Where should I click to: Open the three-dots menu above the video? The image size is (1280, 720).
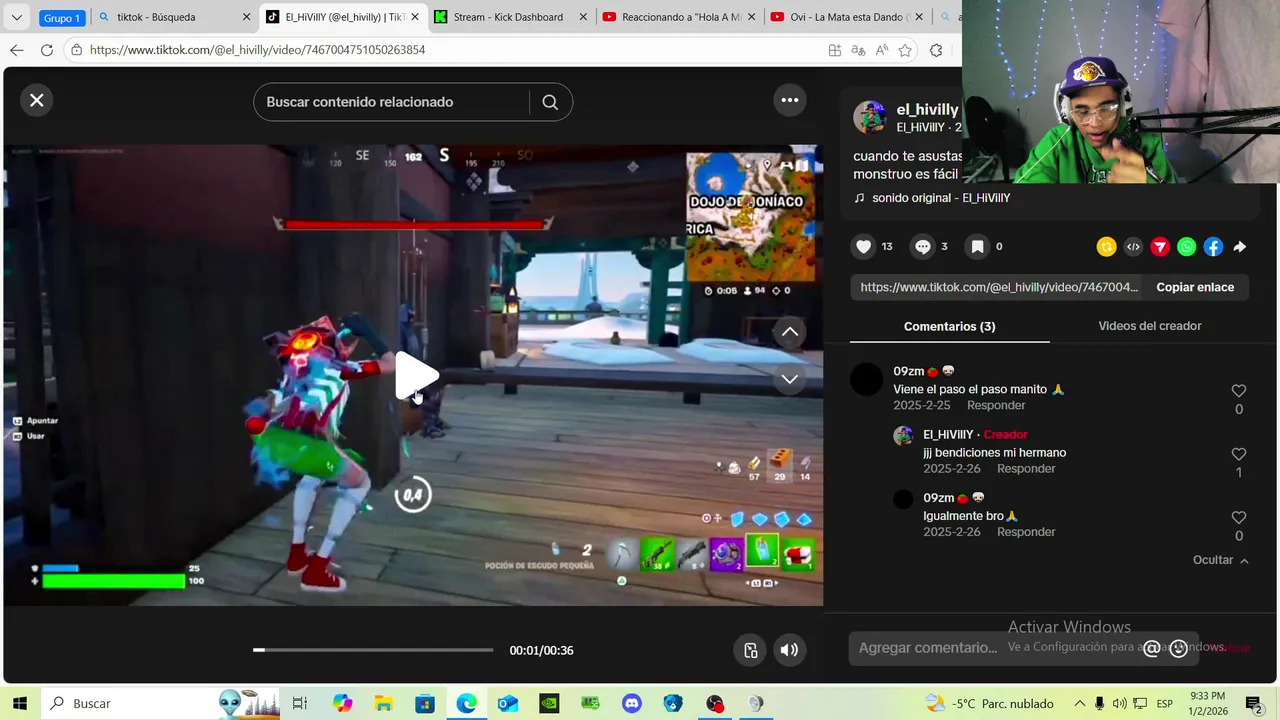pos(790,100)
